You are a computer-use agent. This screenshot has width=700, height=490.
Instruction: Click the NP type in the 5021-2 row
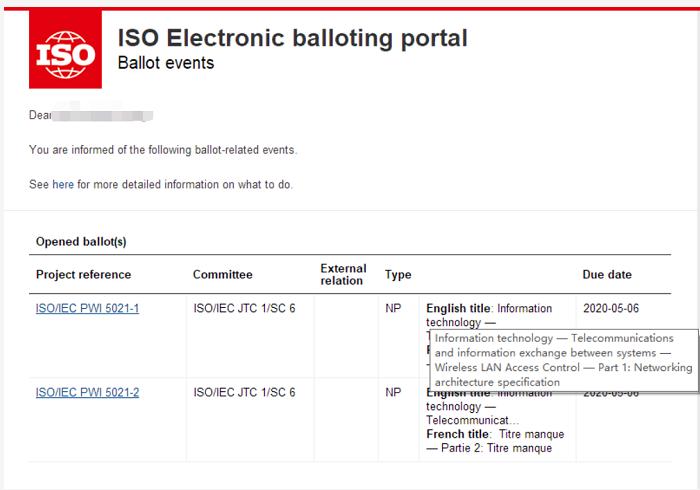tap(393, 392)
